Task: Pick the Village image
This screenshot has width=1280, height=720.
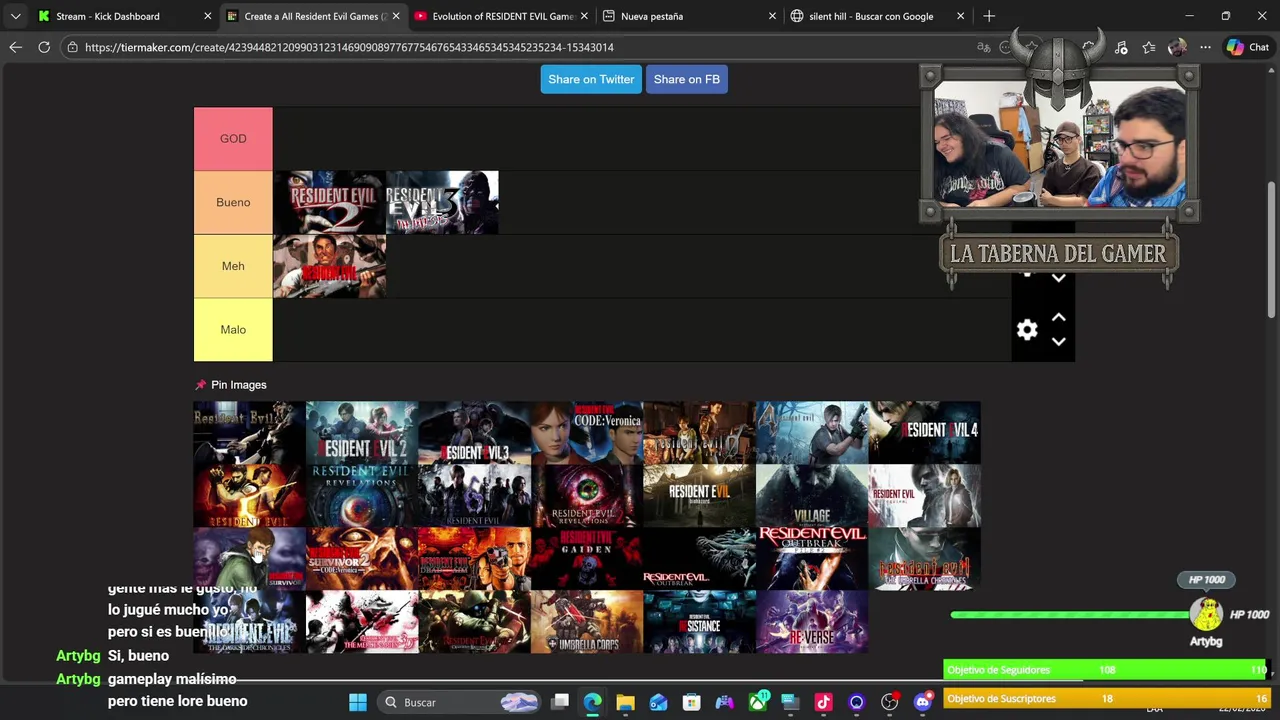Action: tap(812, 496)
